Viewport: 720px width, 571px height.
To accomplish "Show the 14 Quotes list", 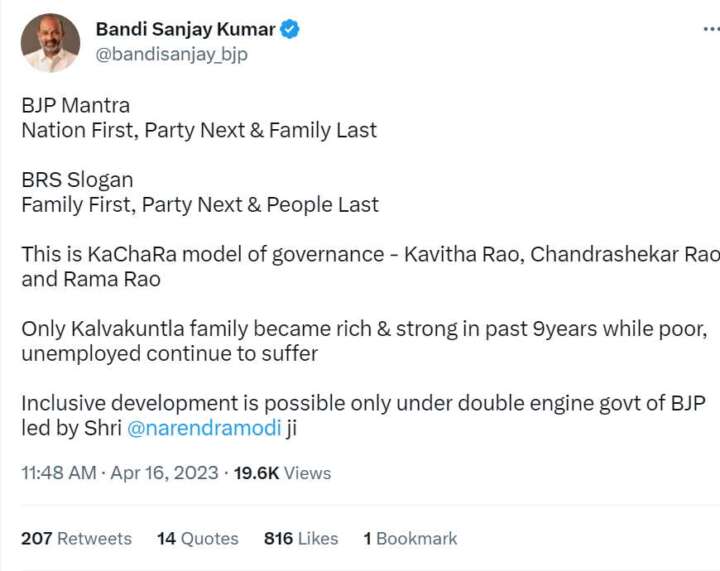I will pyautogui.click(x=197, y=538).
